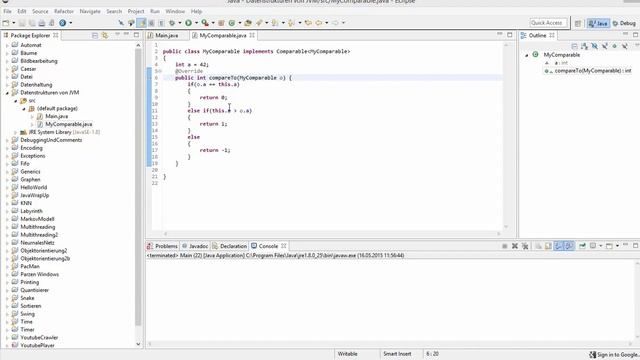The width and height of the screenshot is (640, 360).
Task: Click the Back navigation arrow icon
Action: 319,23
